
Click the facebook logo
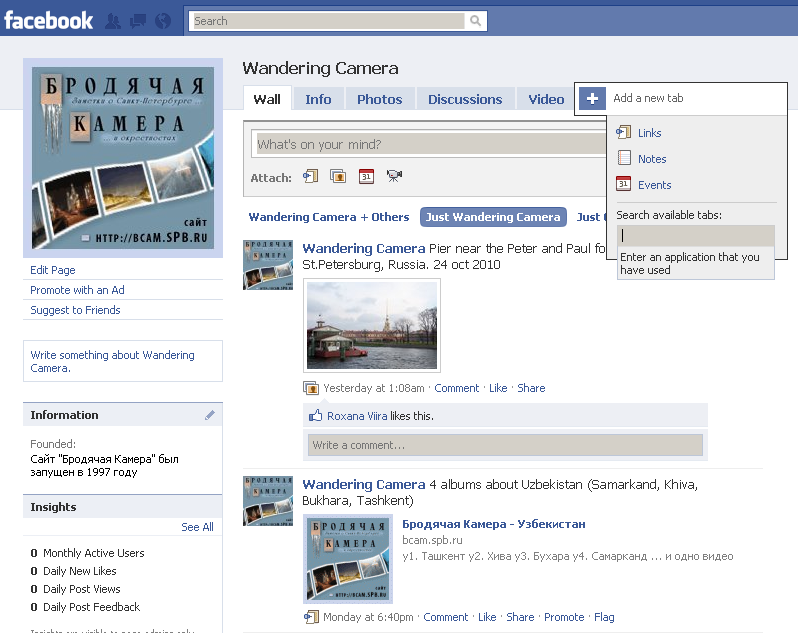coord(48,20)
